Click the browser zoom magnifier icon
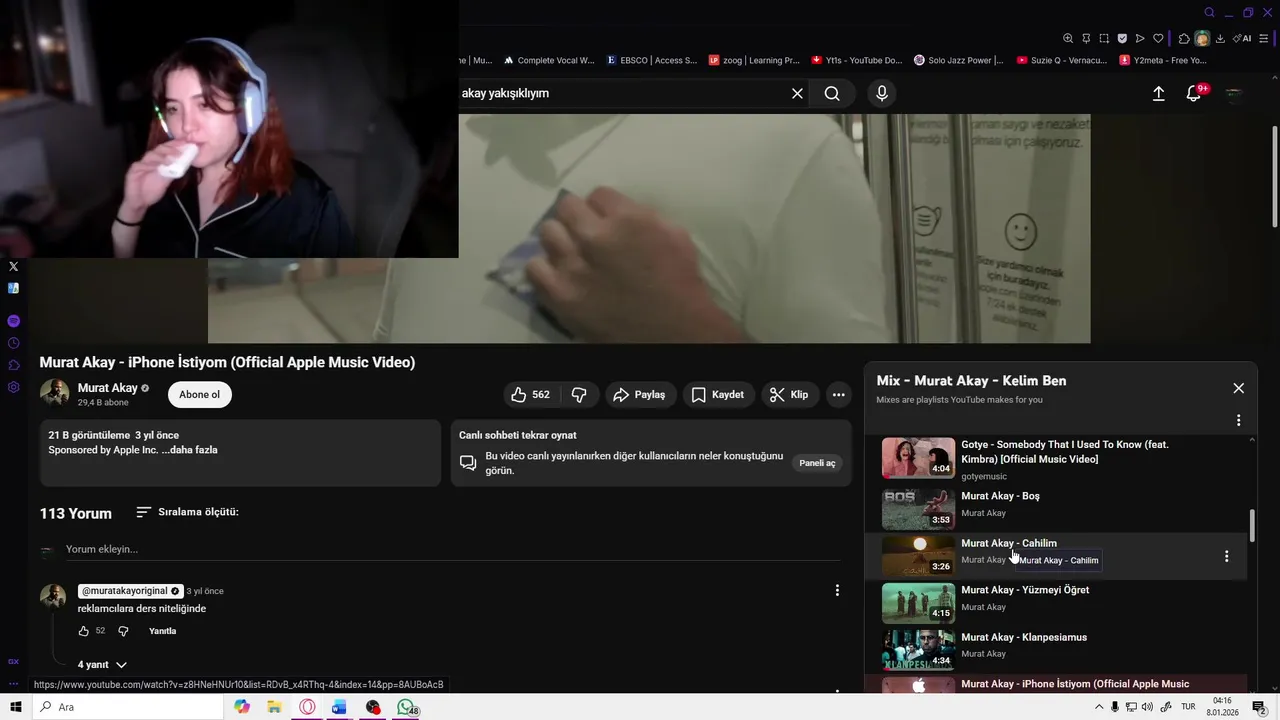Screen dimensions: 1280x720 [1068, 38]
